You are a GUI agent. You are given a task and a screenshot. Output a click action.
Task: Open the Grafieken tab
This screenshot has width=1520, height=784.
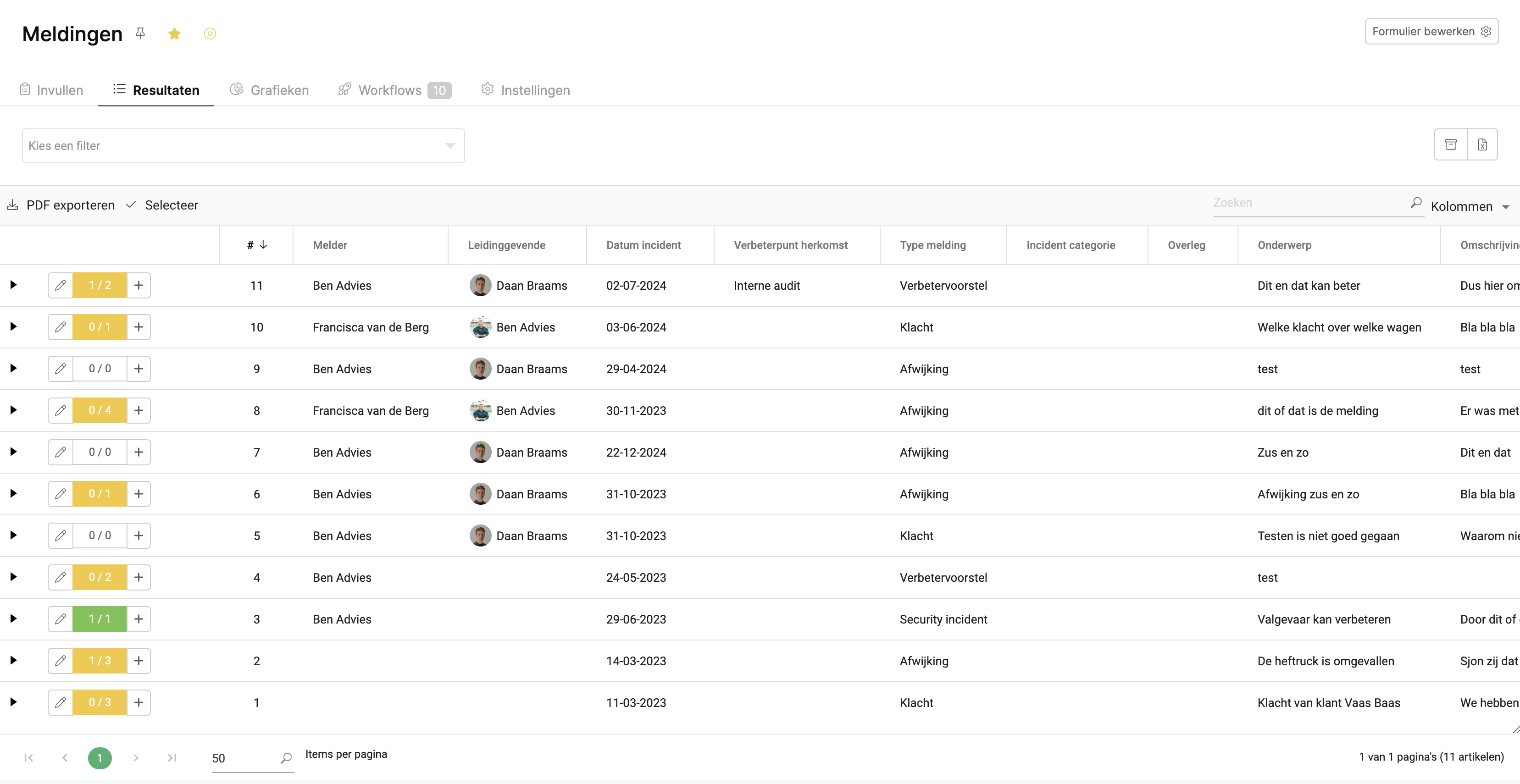coord(270,90)
